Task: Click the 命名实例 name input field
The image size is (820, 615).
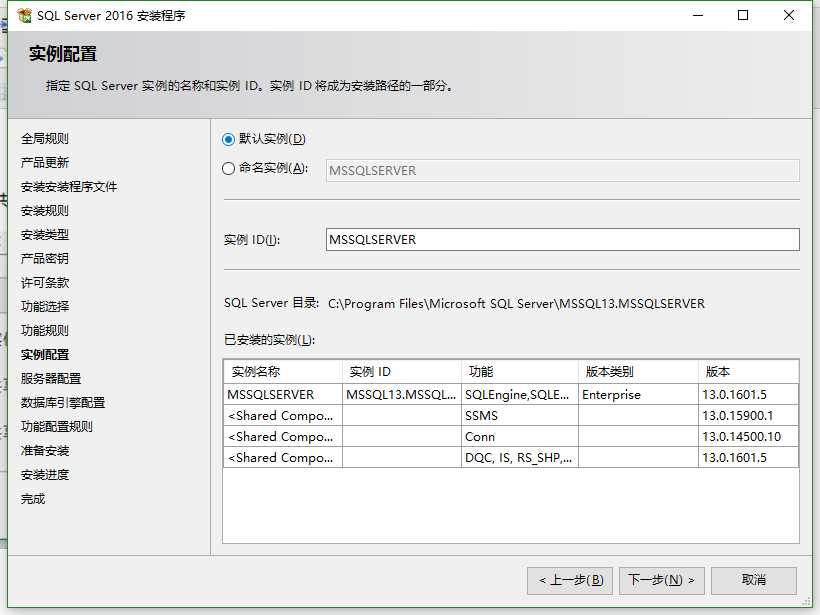Action: click(563, 170)
